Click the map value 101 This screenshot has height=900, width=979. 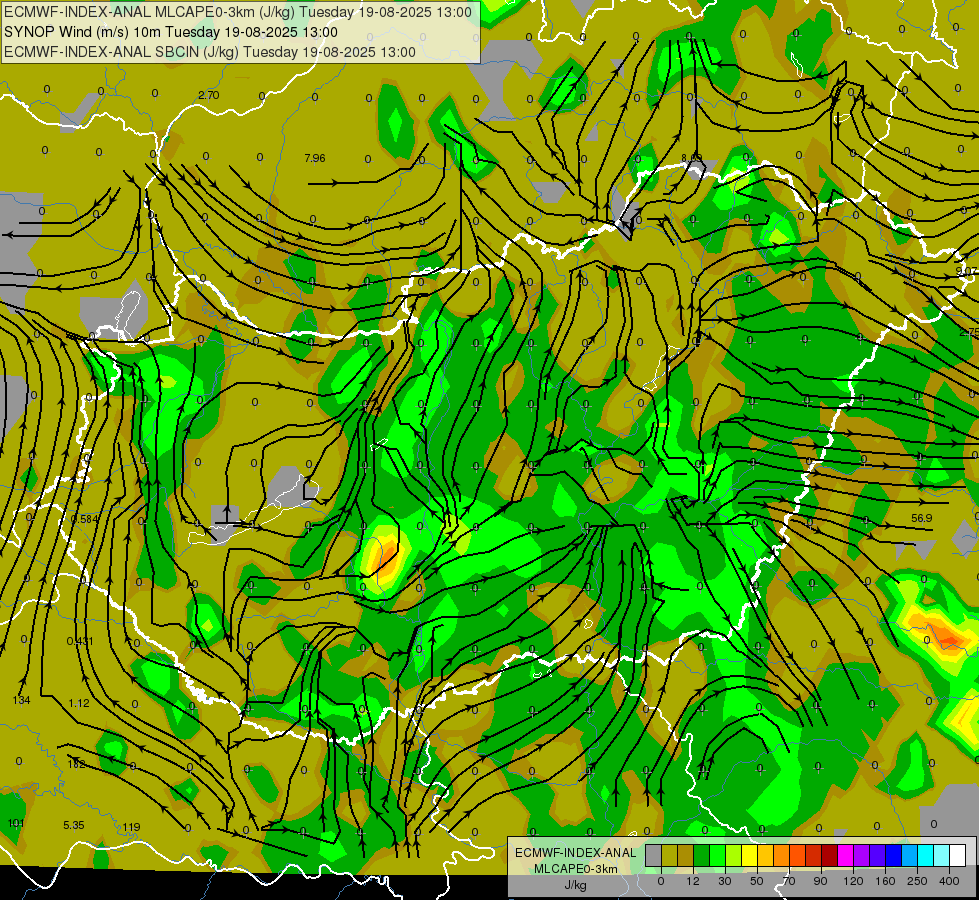pos(16,823)
